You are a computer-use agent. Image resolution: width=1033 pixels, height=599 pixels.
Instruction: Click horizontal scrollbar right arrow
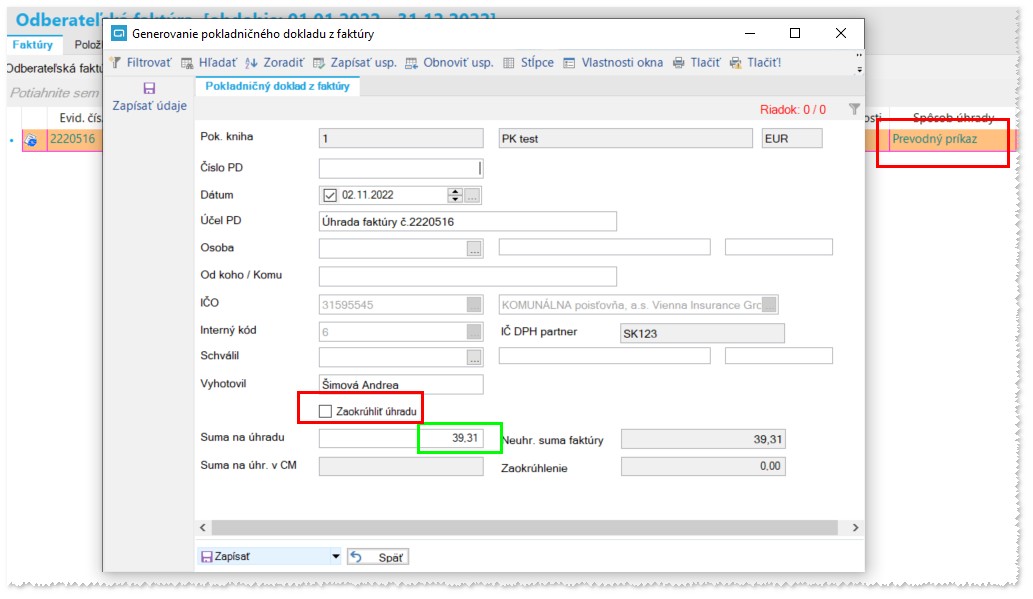coord(855,528)
